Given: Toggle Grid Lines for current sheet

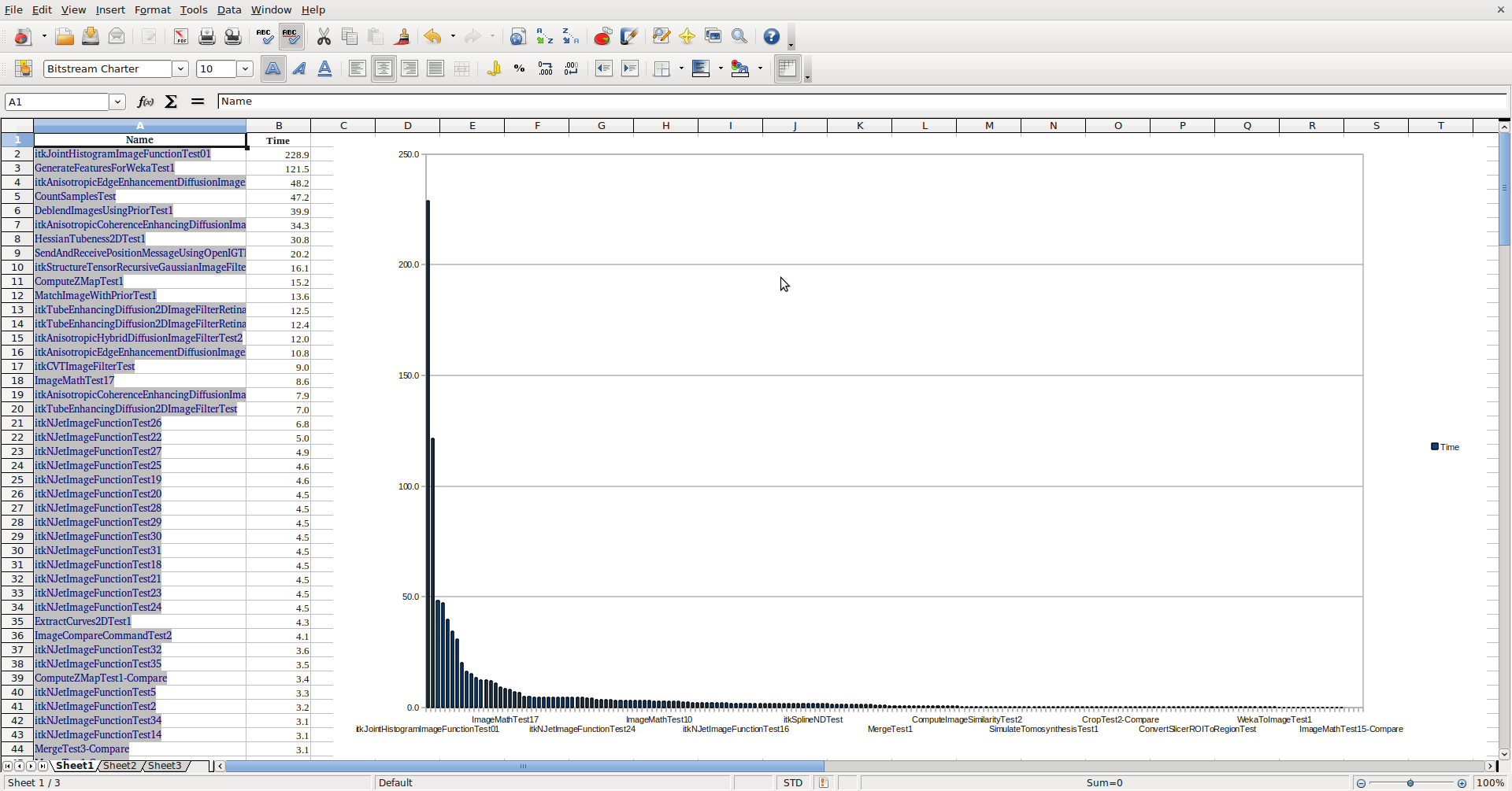Looking at the screenshot, I should pyautogui.click(x=787, y=68).
